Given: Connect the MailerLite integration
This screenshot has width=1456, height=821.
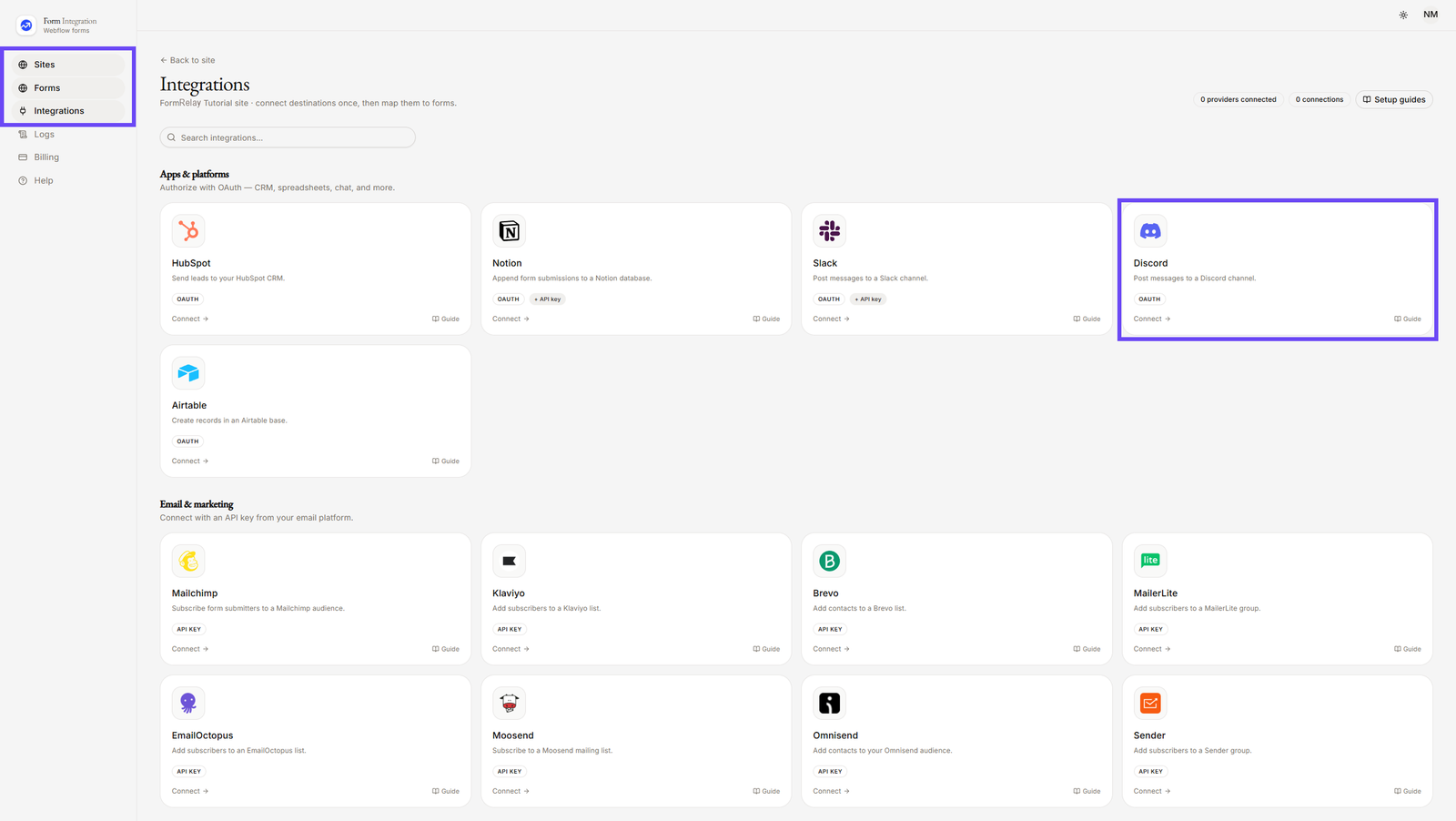Looking at the screenshot, I should tap(1152, 649).
